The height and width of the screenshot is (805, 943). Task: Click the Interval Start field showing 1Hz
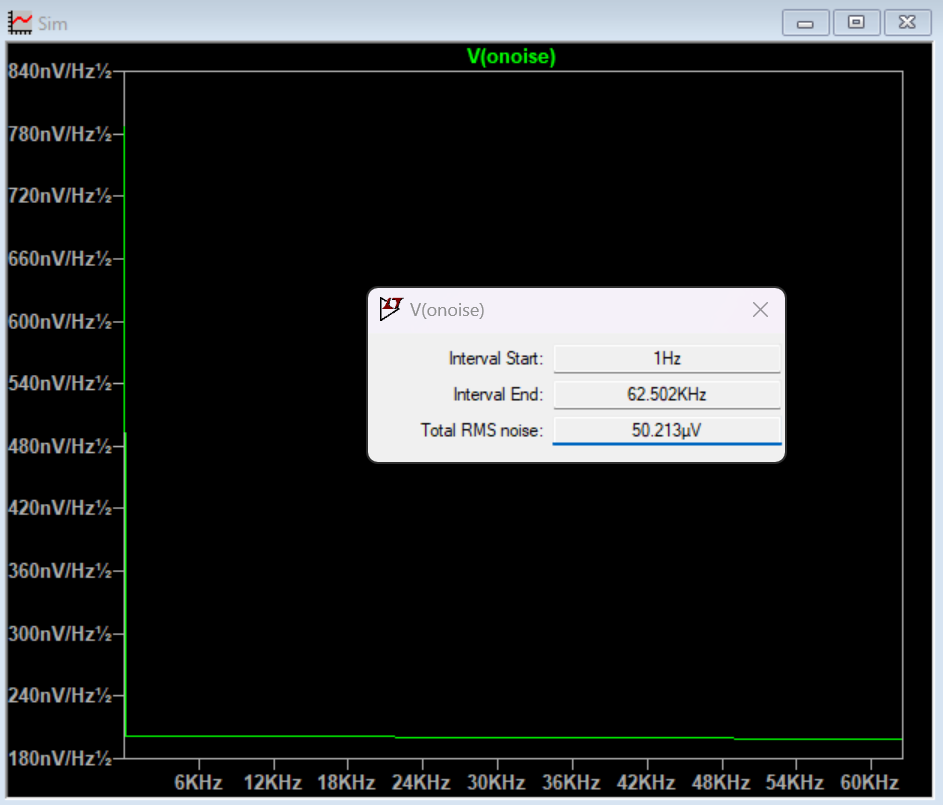tap(667, 358)
